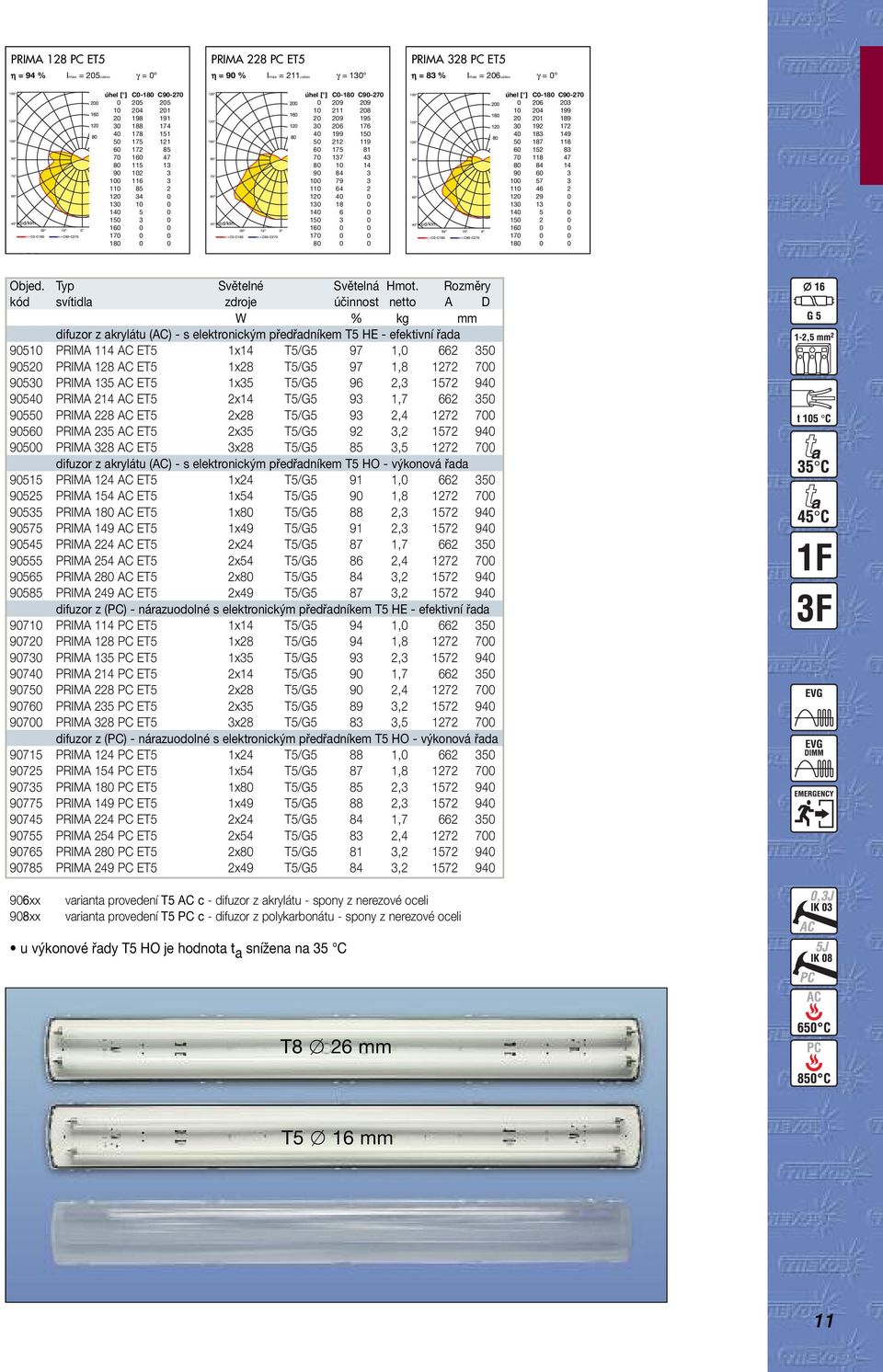The height and width of the screenshot is (1372, 883).
Task: Click the 908xx variant note
Action: click(x=235, y=917)
